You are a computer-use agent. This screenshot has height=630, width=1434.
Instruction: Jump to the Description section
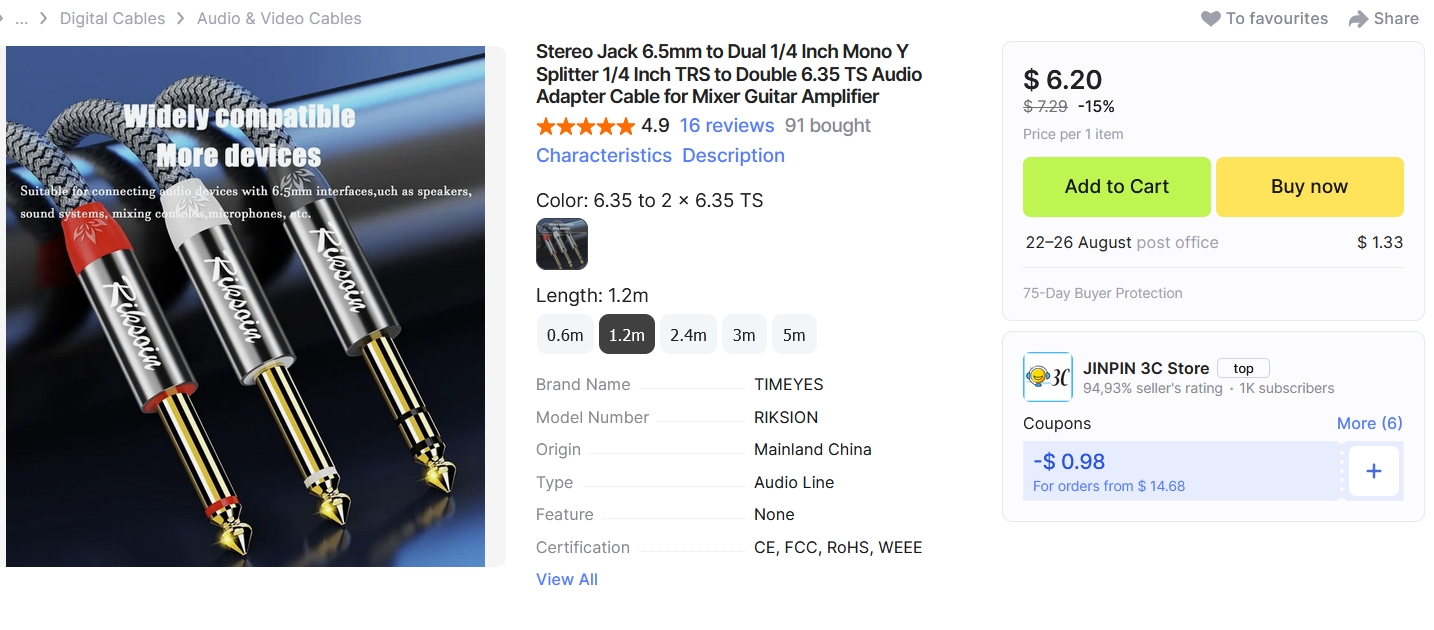[x=733, y=155]
